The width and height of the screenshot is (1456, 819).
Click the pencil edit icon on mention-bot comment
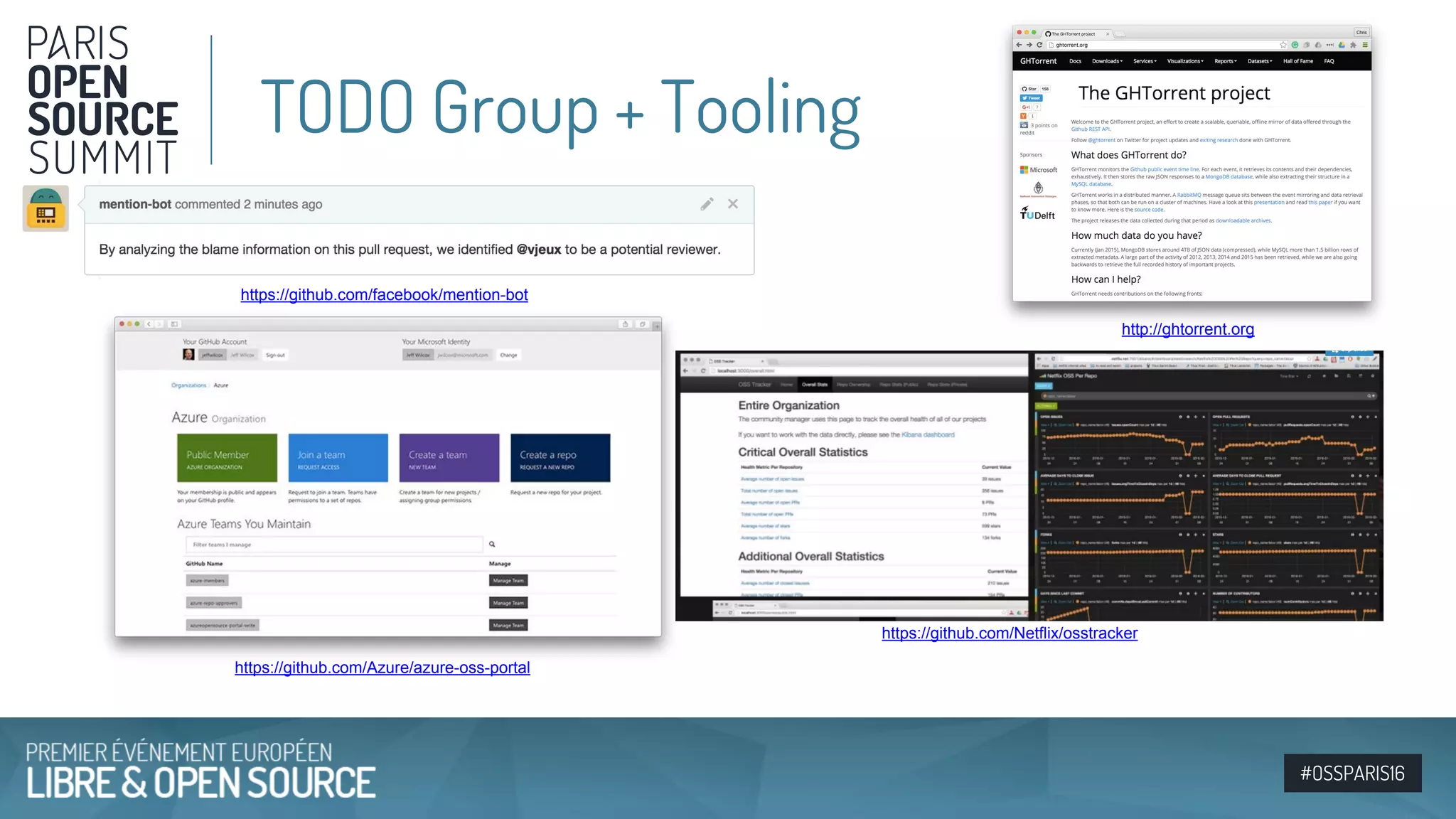coord(707,204)
